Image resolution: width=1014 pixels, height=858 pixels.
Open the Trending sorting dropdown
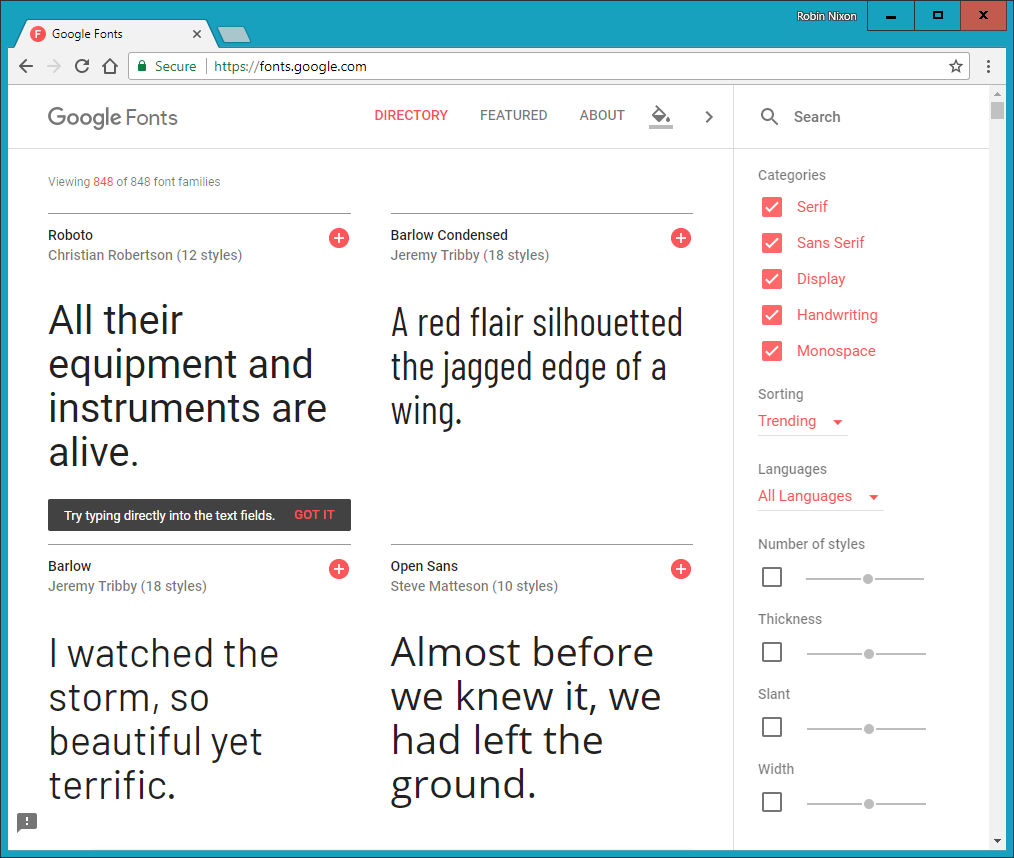pos(802,422)
